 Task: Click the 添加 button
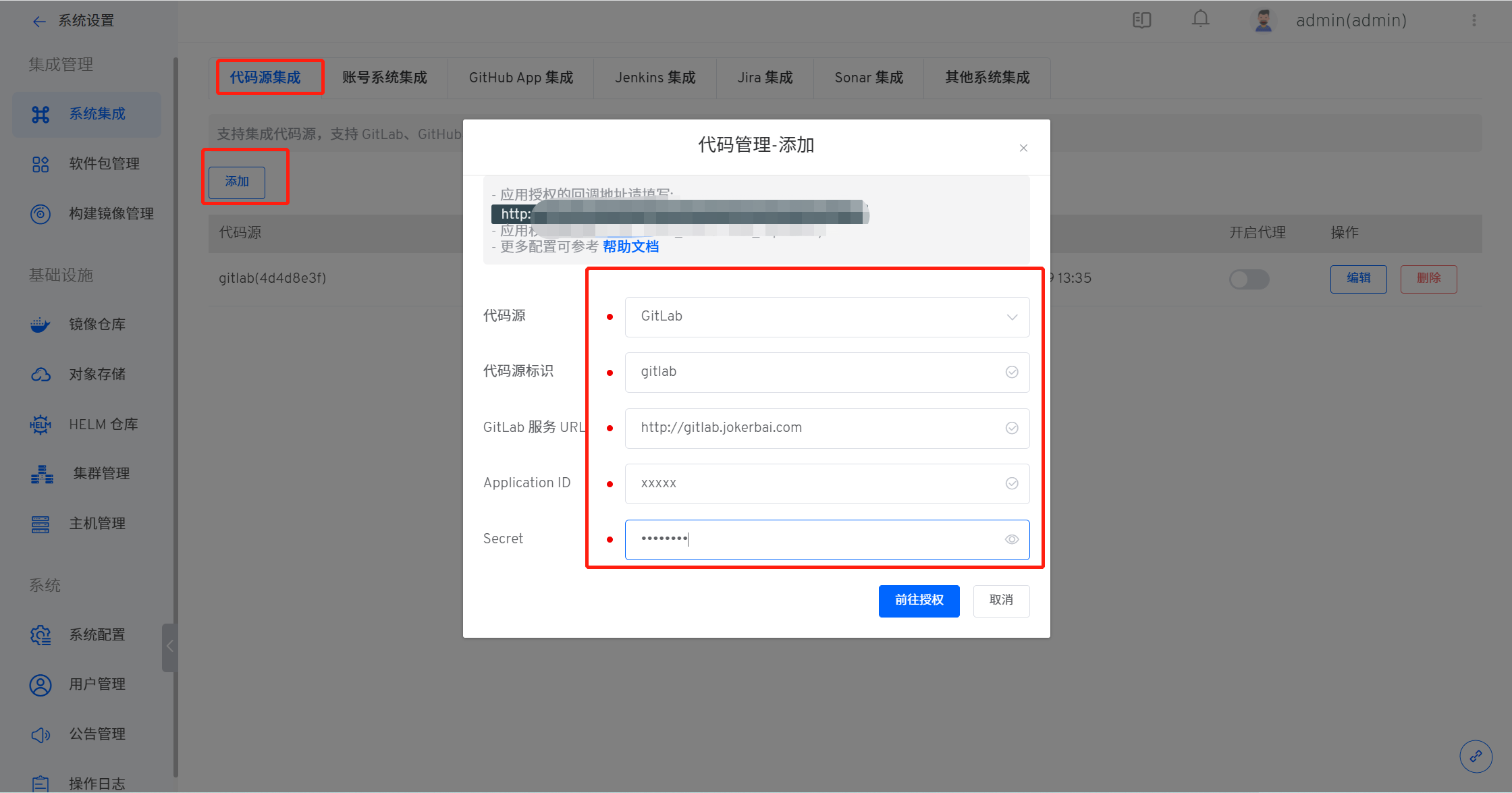237,182
